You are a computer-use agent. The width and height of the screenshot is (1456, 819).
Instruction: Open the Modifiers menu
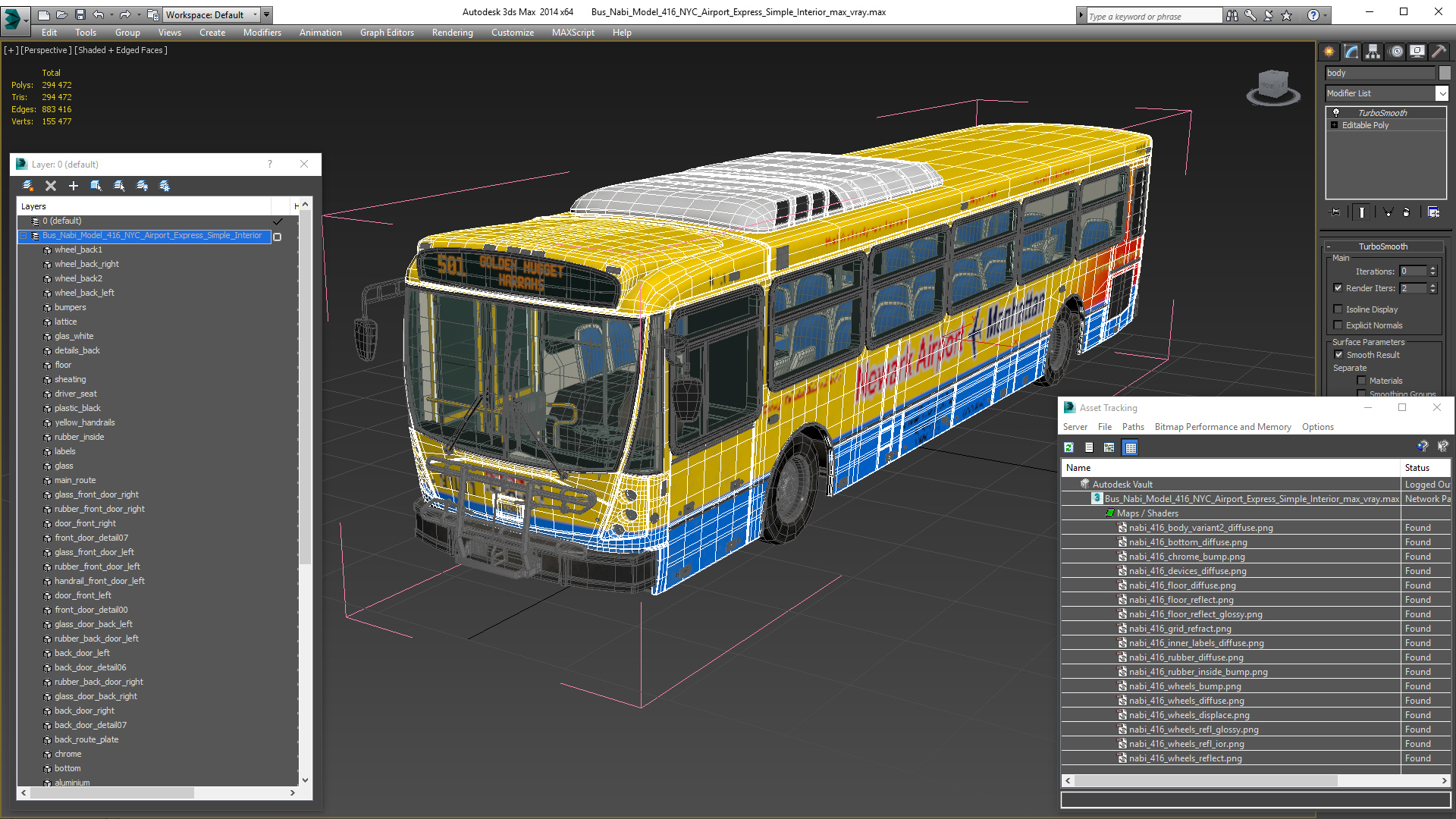262,33
